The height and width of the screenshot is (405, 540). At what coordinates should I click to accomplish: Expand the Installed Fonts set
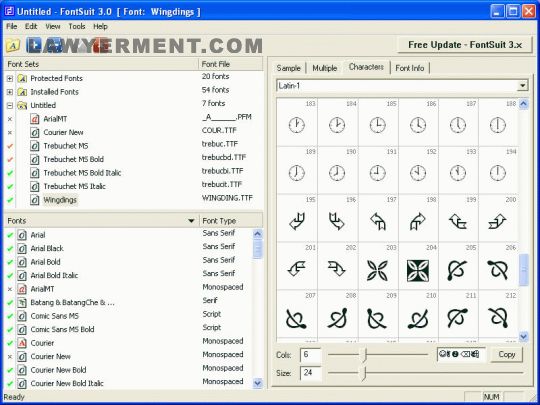pyautogui.click(x=10, y=92)
